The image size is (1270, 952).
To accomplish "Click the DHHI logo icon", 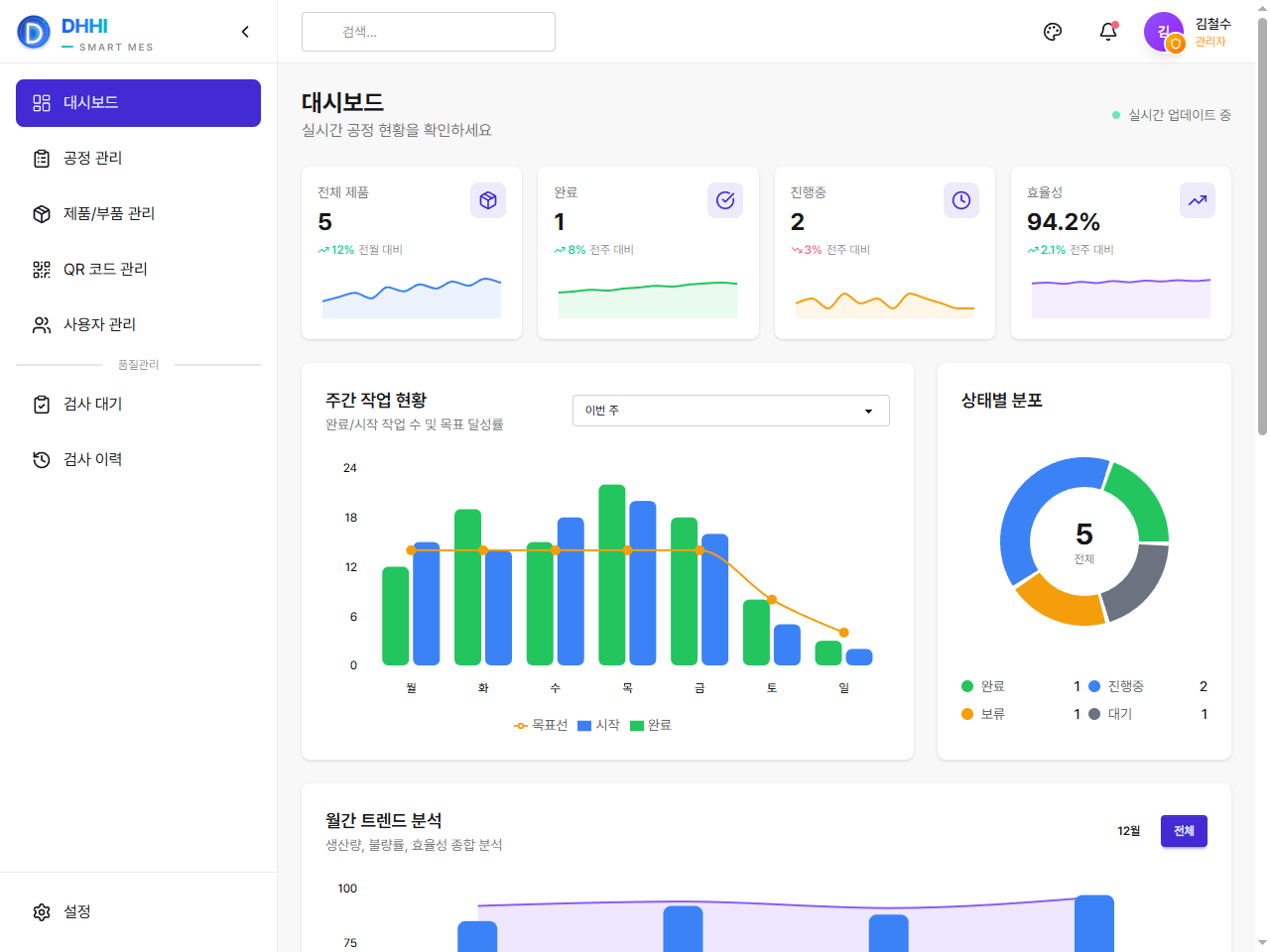I will 34,32.
